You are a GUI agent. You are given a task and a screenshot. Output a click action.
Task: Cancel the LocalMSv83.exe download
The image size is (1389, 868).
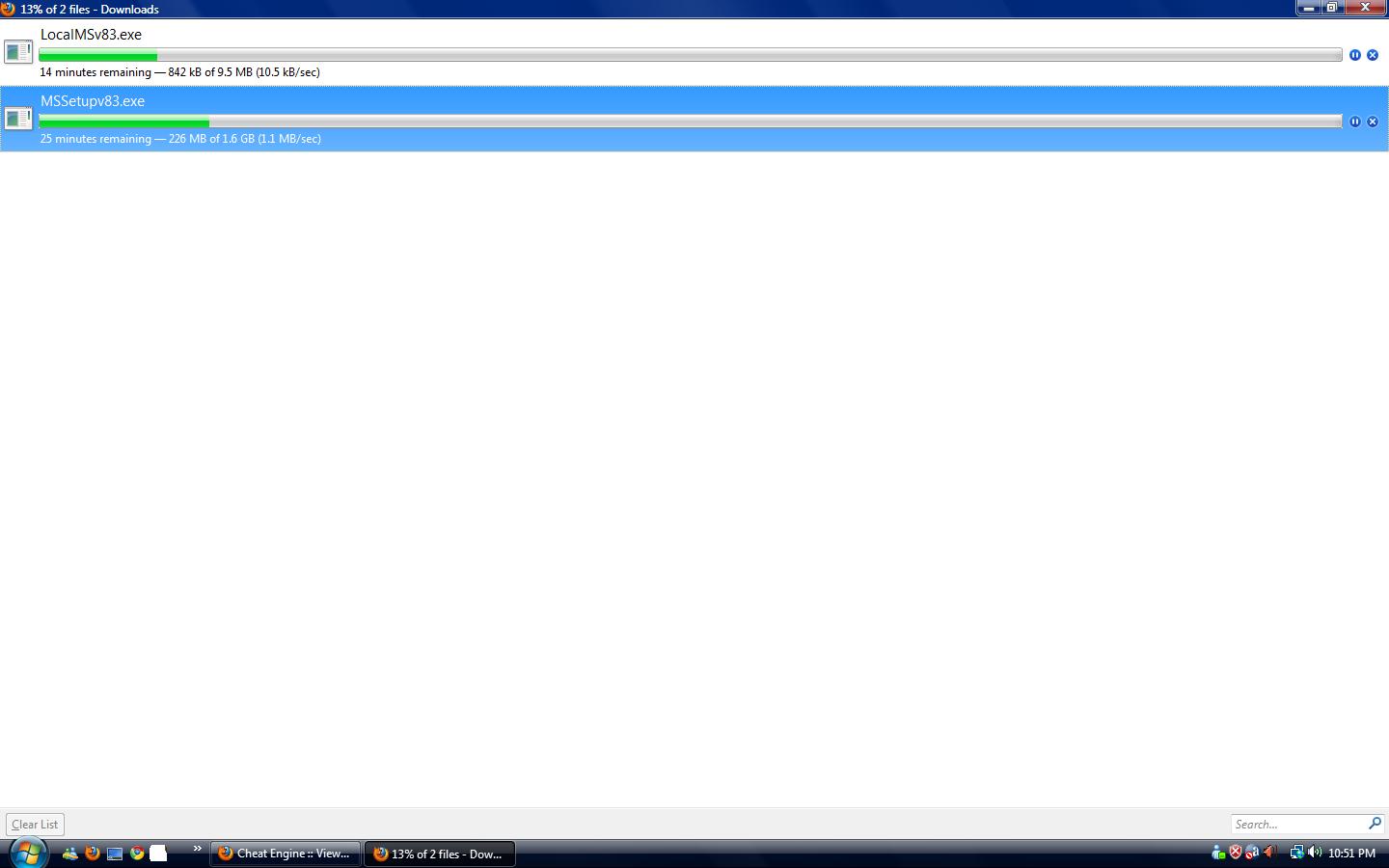tap(1373, 55)
